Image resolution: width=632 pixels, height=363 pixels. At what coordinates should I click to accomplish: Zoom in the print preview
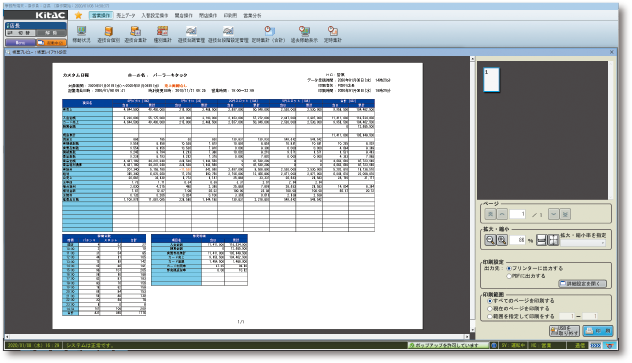pyautogui.click(x=502, y=240)
